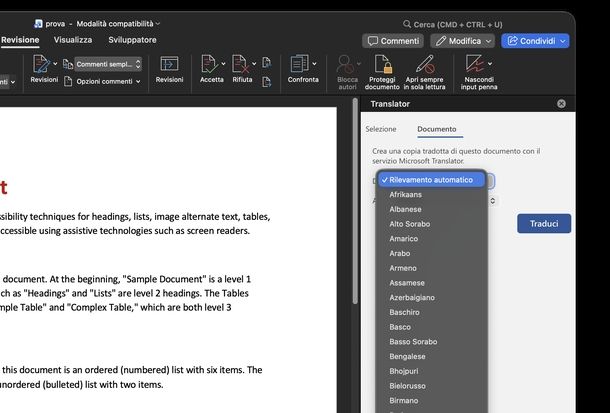Select Arabo from the language list
The width and height of the screenshot is (610, 413).
431,254
